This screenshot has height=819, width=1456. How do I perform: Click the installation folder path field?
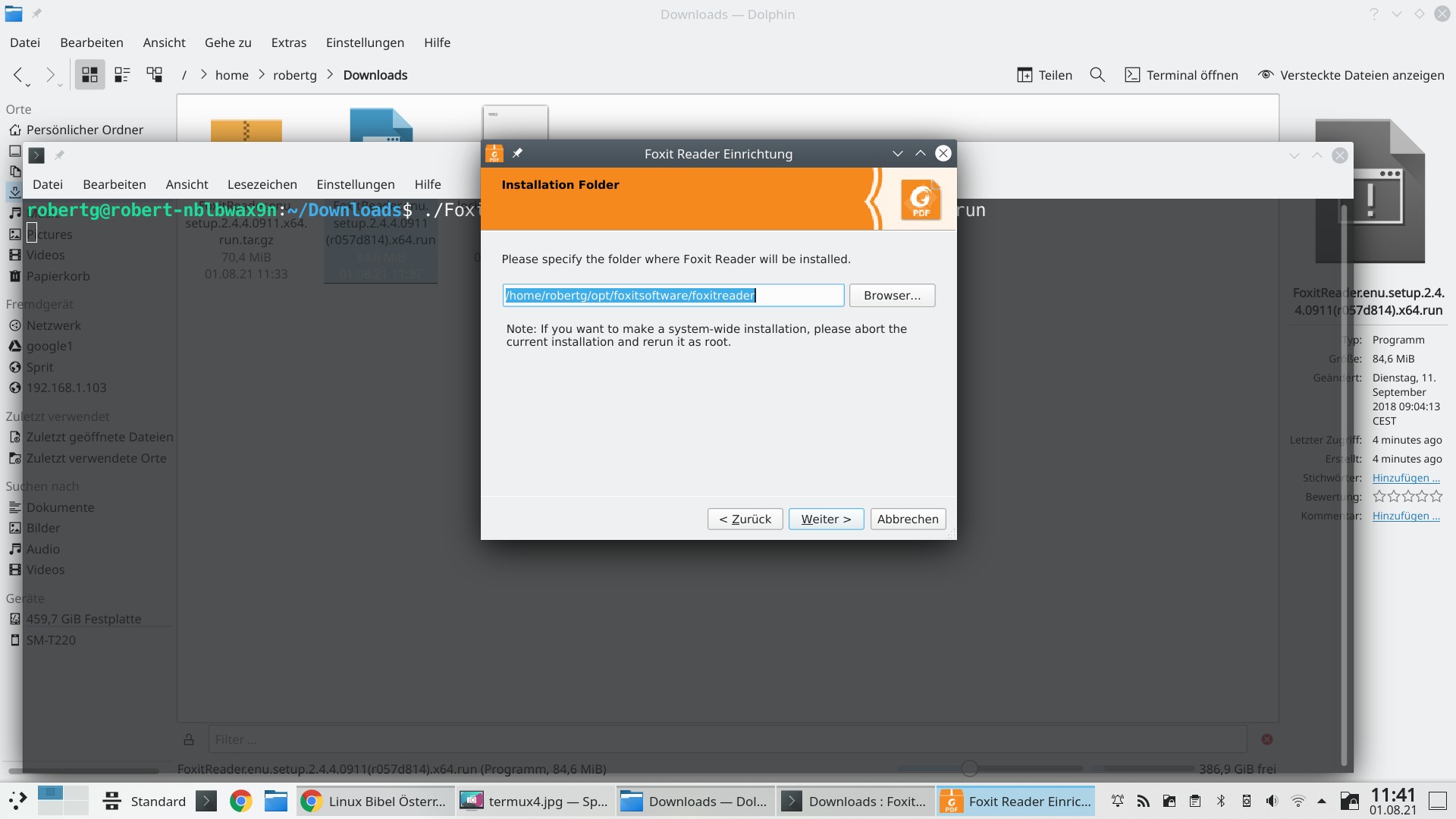click(673, 295)
